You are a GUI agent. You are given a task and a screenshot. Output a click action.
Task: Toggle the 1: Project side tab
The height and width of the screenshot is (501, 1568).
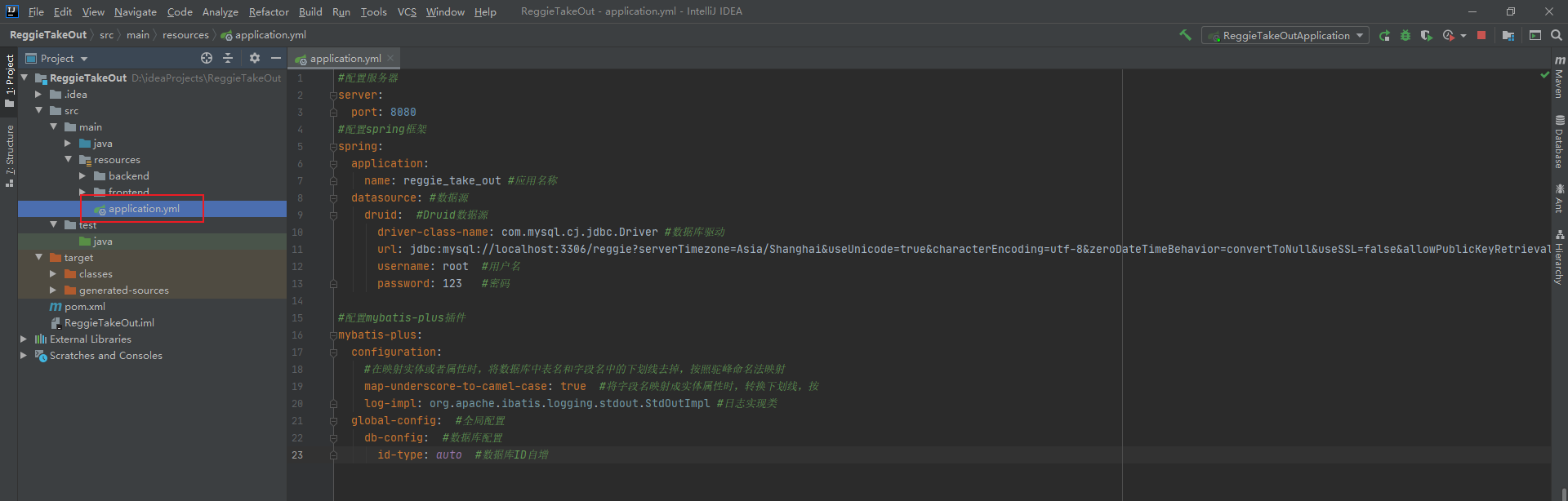(x=9, y=80)
